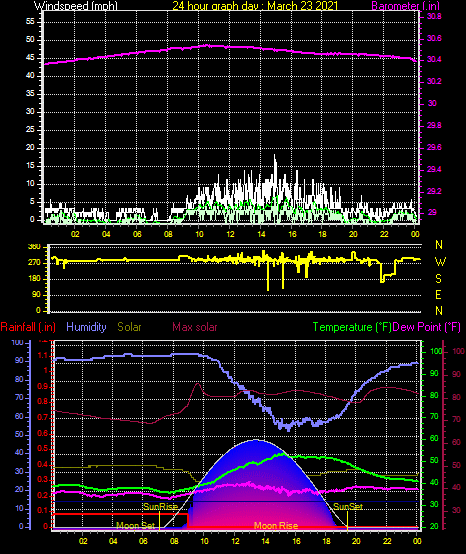Click the "E" compass direction label
The width and height of the screenshot is (466, 554).
438,295
